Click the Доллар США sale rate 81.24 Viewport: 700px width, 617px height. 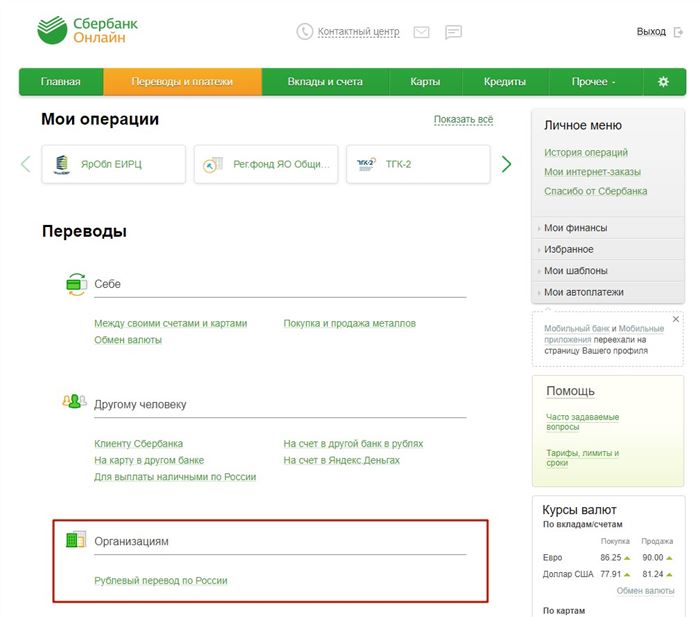653,574
